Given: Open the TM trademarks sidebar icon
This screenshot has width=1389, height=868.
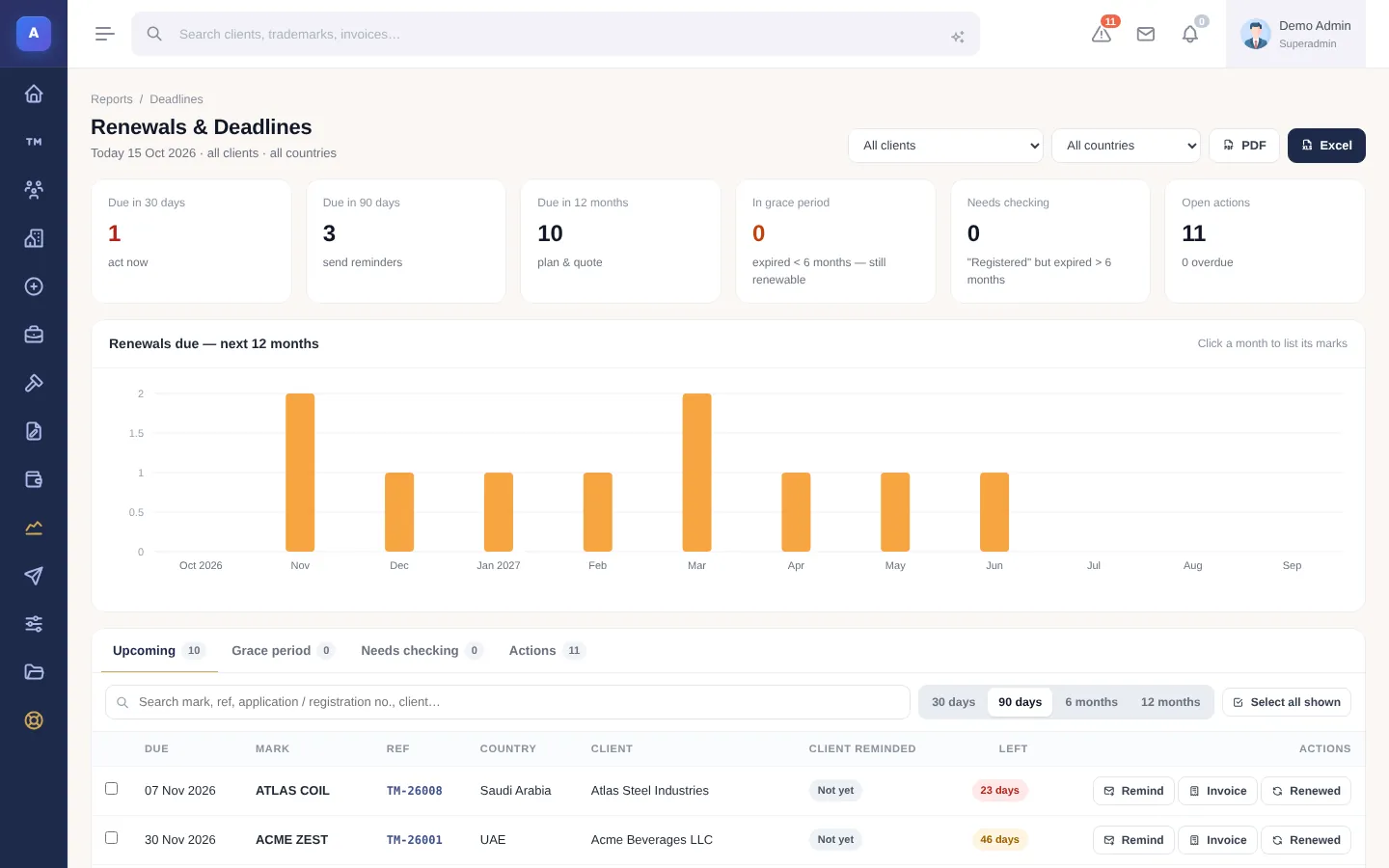Looking at the screenshot, I should pyautogui.click(x=34, y=142).
